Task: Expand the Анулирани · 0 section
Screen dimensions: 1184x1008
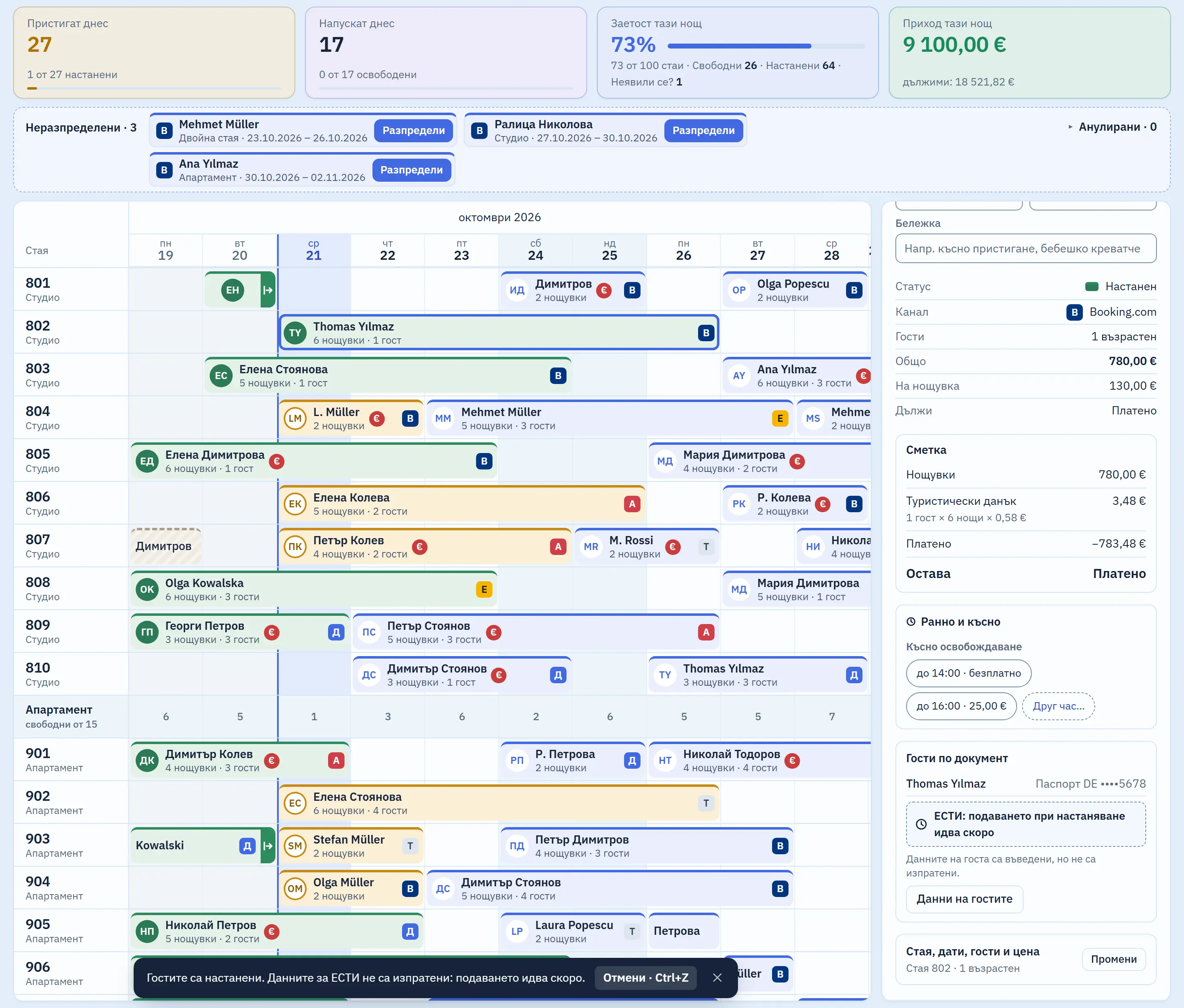Action: (x=1112, y=127)
